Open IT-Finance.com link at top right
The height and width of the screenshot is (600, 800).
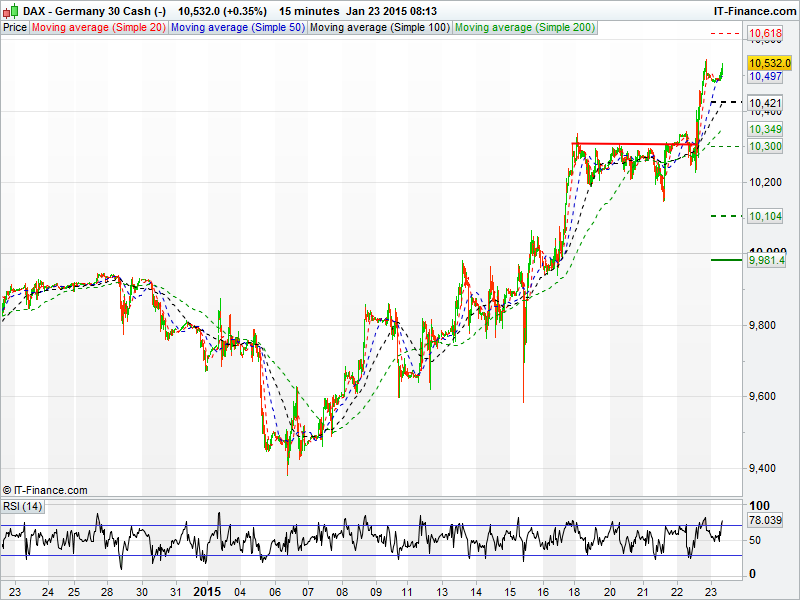[x=754, y=10]
